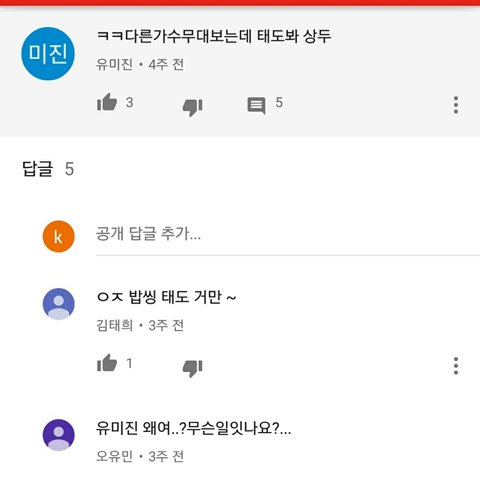Add a public reply in the text field
This screenshot has height=480, width=480.
288,234
